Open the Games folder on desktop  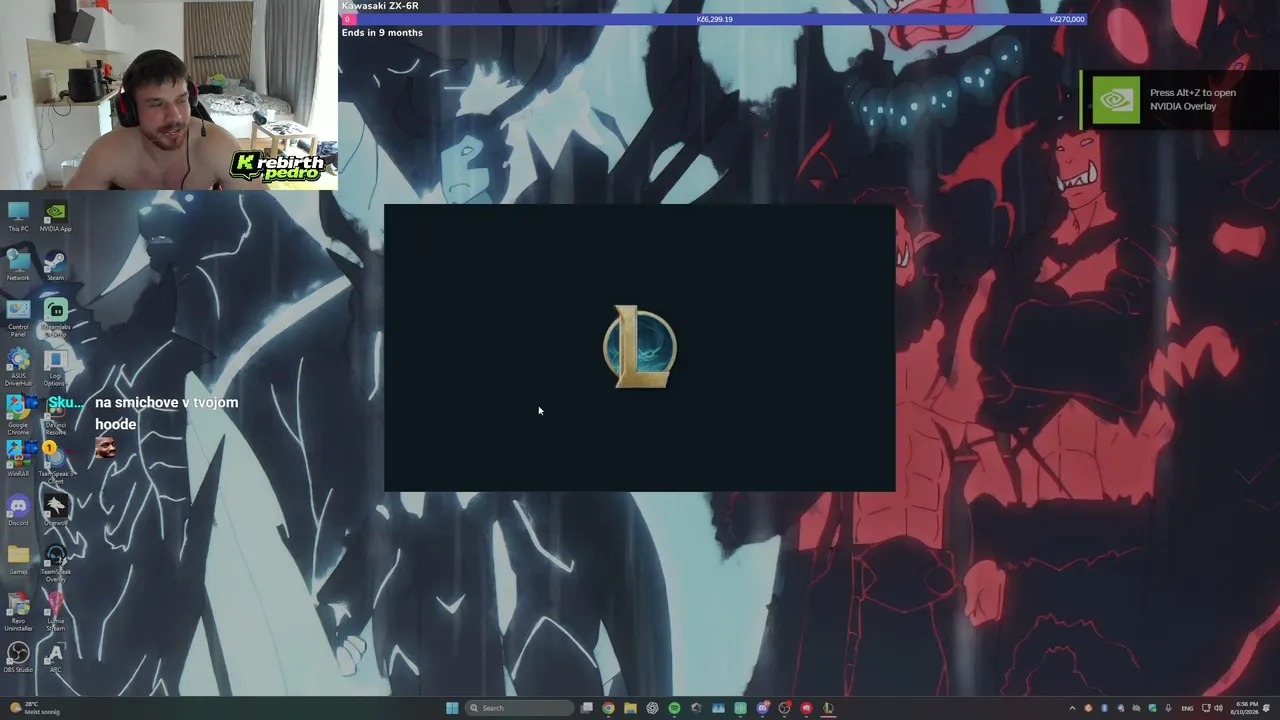click(x=18, y=559)
